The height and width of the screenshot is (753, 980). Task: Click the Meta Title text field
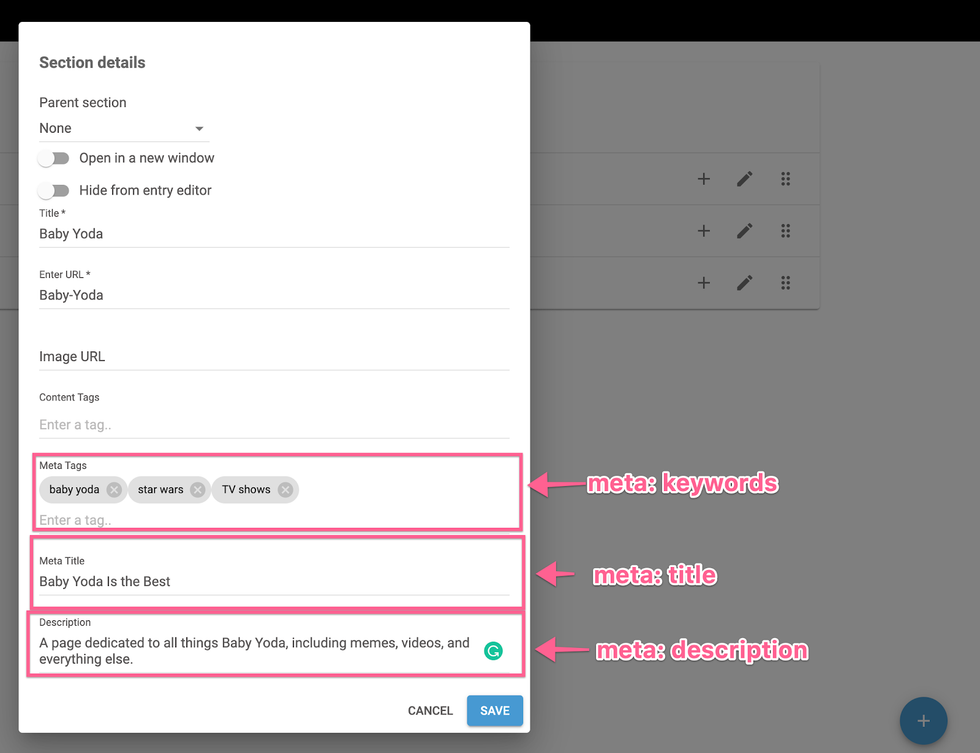coord(273,581)
